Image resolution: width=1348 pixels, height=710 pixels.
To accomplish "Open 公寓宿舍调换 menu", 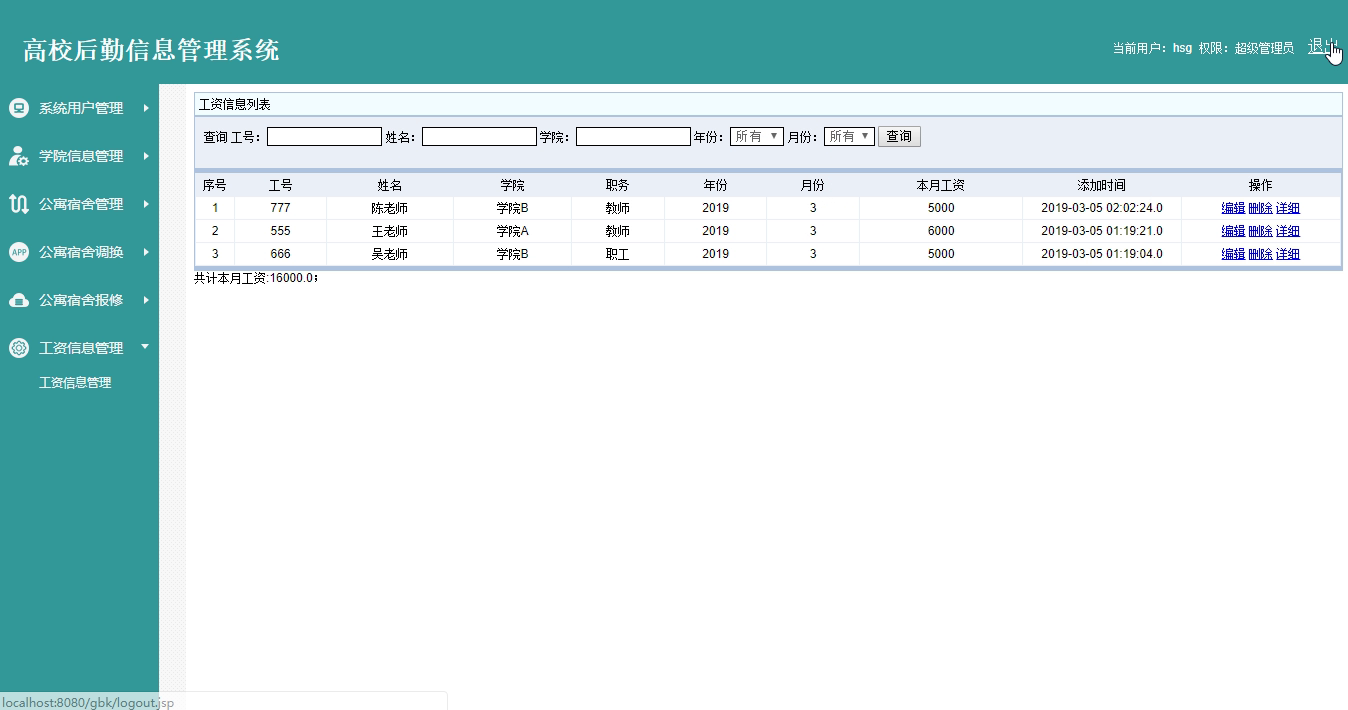I will coord(81,252).
